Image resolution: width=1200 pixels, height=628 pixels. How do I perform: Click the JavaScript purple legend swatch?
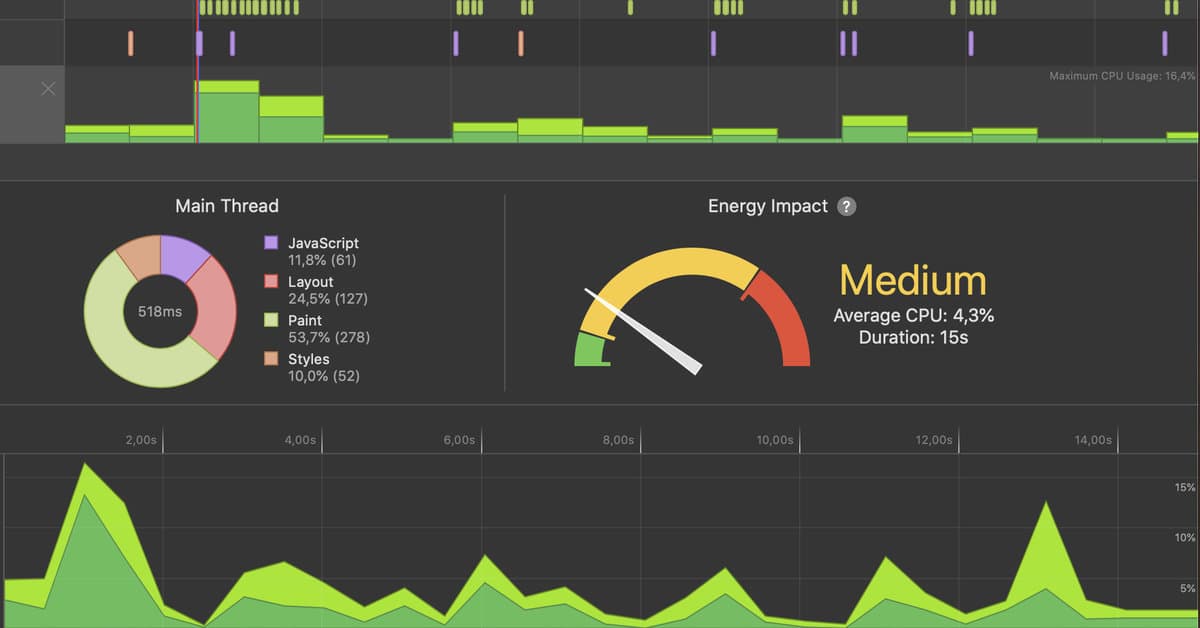click(x=271, y=243)
